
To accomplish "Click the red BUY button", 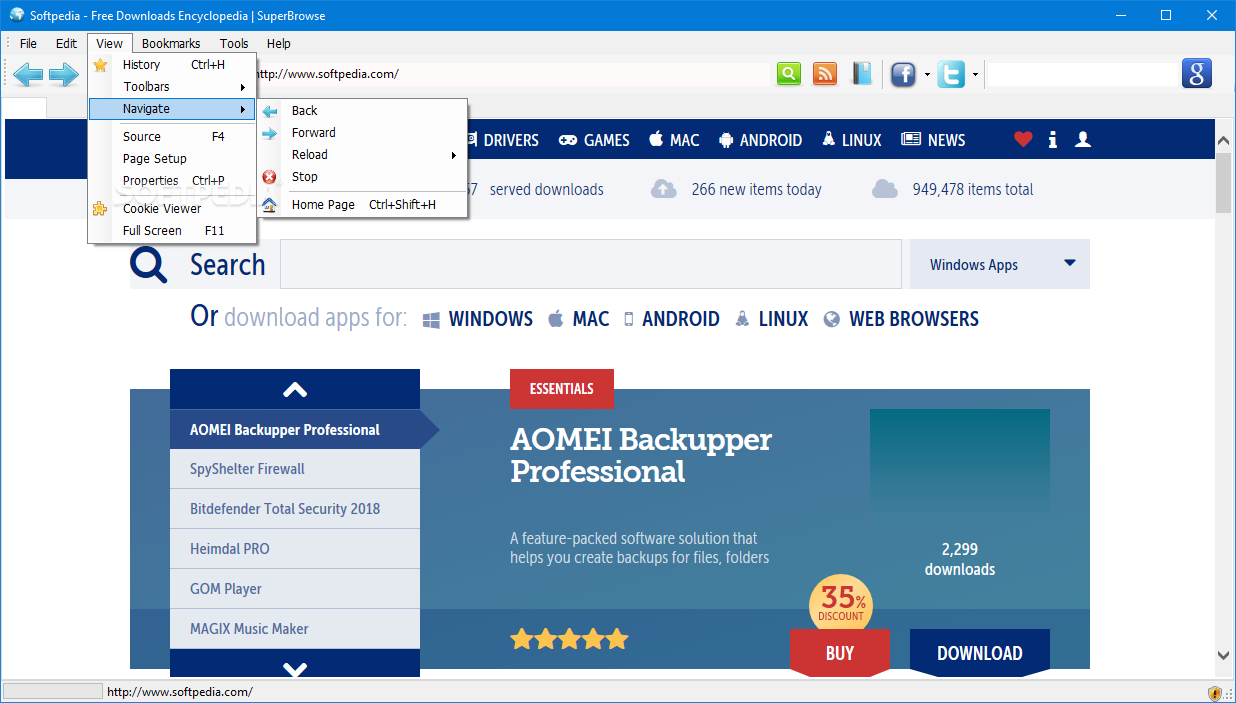I will (x=840, y=653).
